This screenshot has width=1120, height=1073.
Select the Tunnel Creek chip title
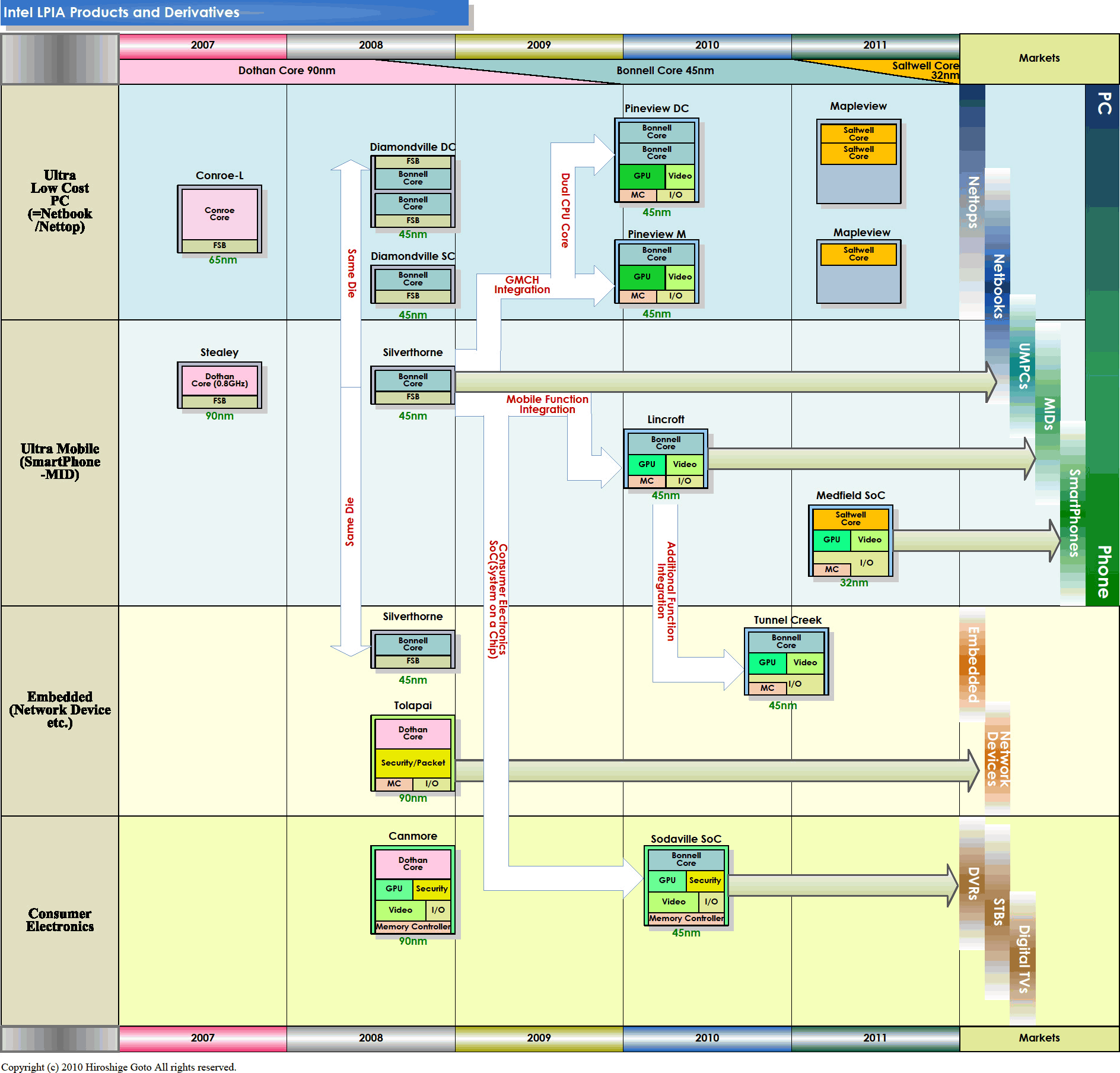(x=787, y=620)
